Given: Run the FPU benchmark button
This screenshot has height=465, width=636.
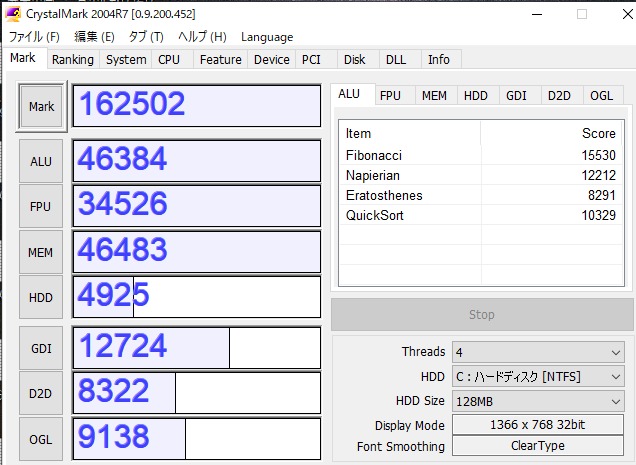Looking at the screenshot, I should click(41, 207).
